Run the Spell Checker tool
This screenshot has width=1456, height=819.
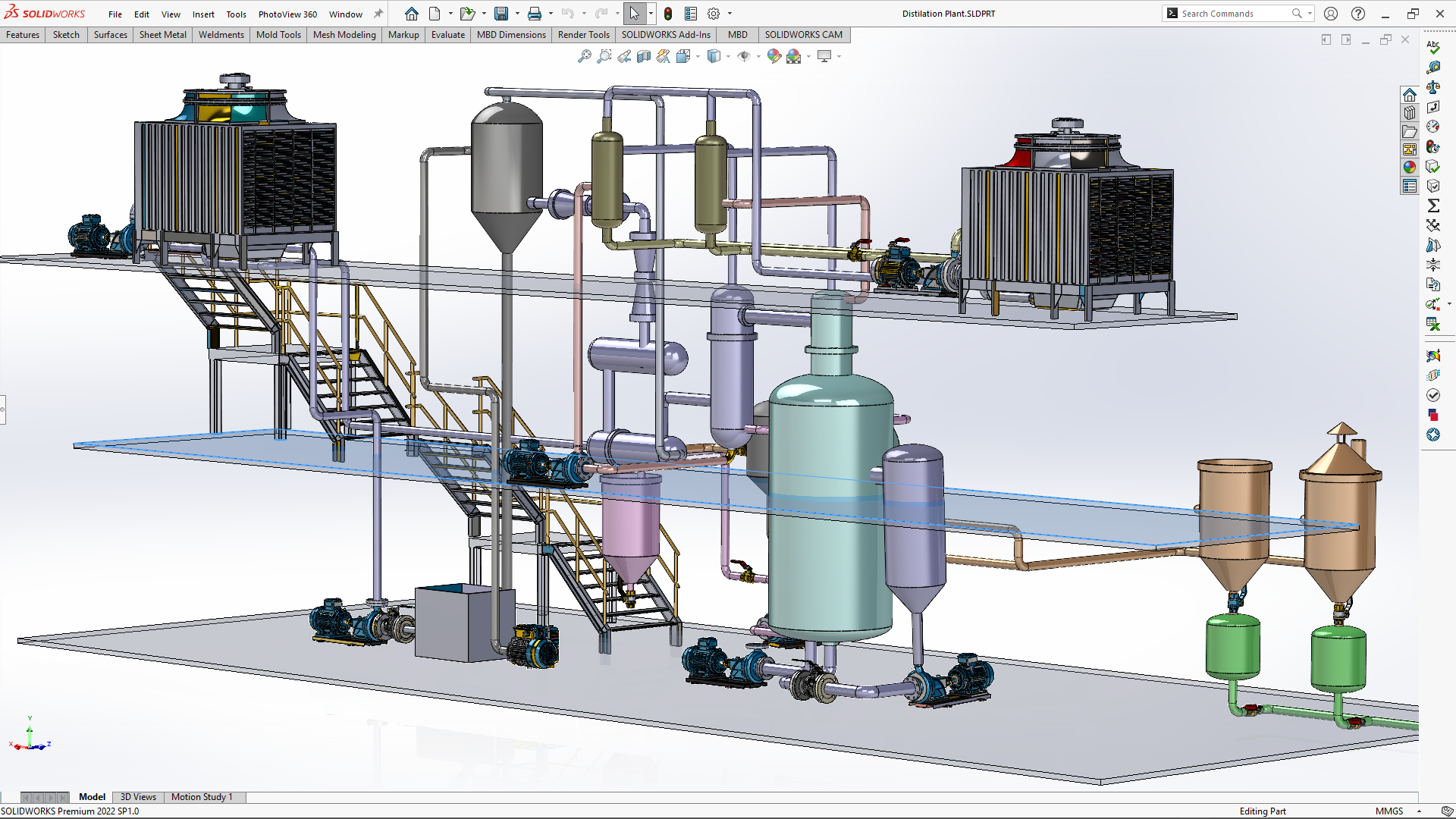[1433, 48]
